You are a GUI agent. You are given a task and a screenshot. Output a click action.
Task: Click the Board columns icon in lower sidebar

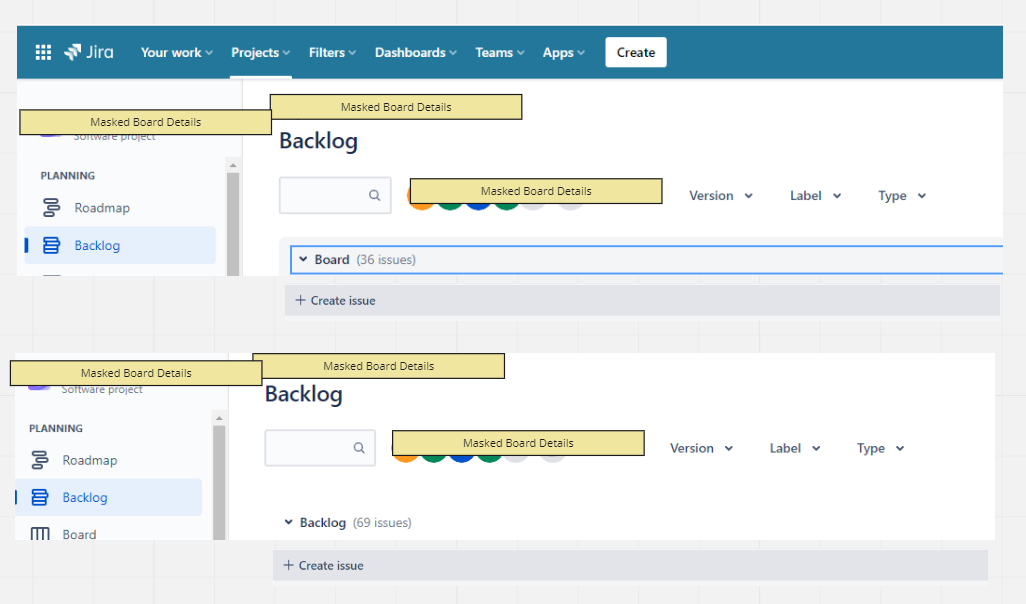[x=40, y=534]
